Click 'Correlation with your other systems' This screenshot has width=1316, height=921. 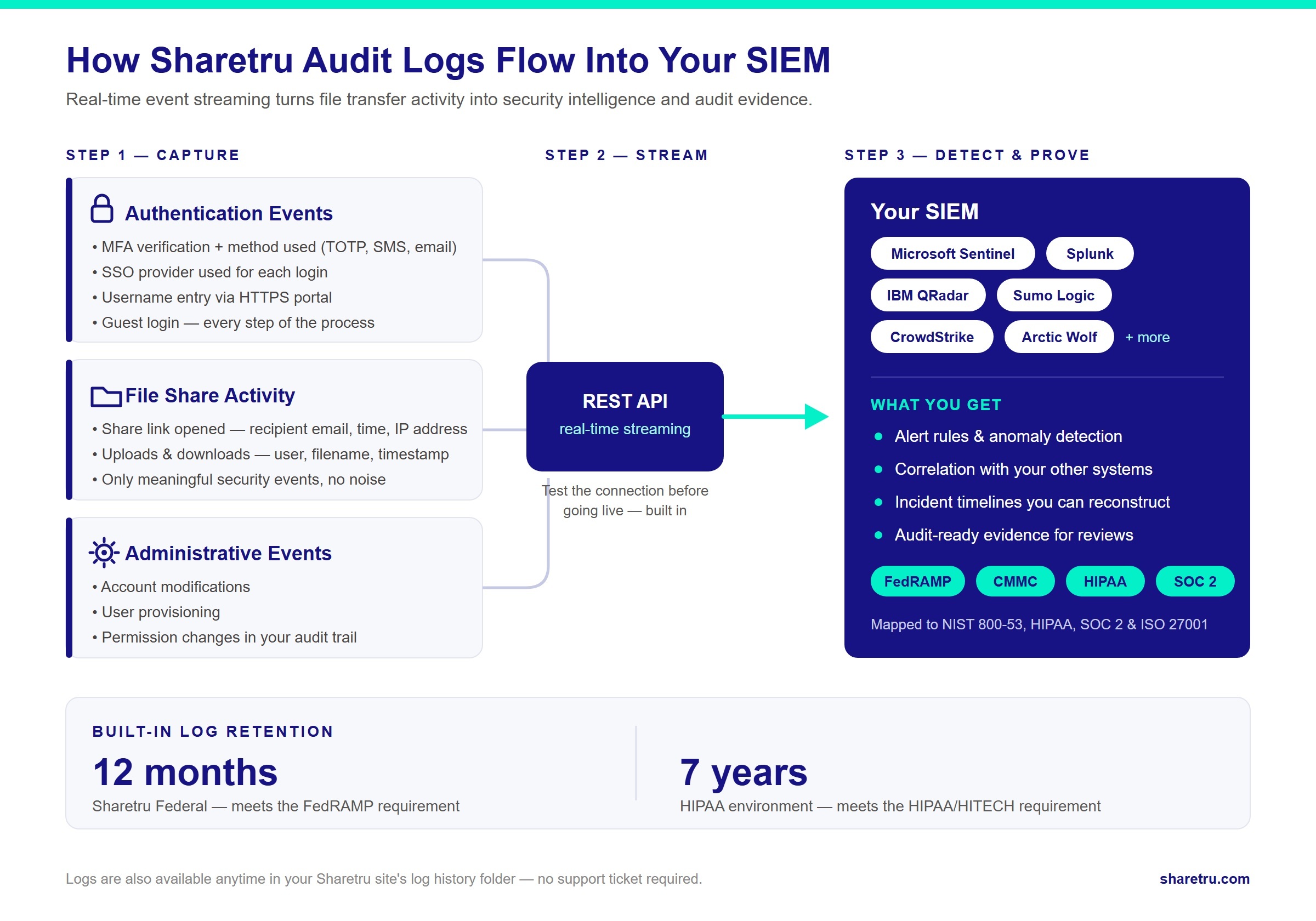click(1023, 469)
